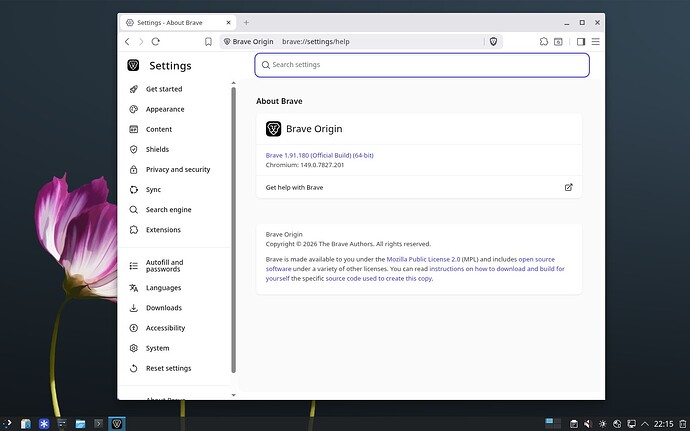
Task: Click the Brave browser taskbar entry
Action: point(117,424)
